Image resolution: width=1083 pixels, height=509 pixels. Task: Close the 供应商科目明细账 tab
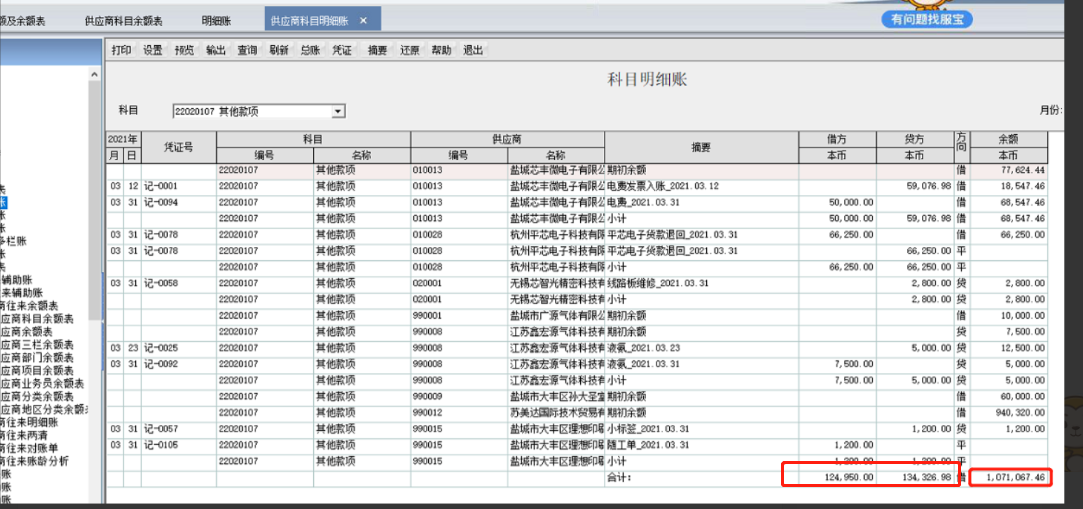[364, 21]
